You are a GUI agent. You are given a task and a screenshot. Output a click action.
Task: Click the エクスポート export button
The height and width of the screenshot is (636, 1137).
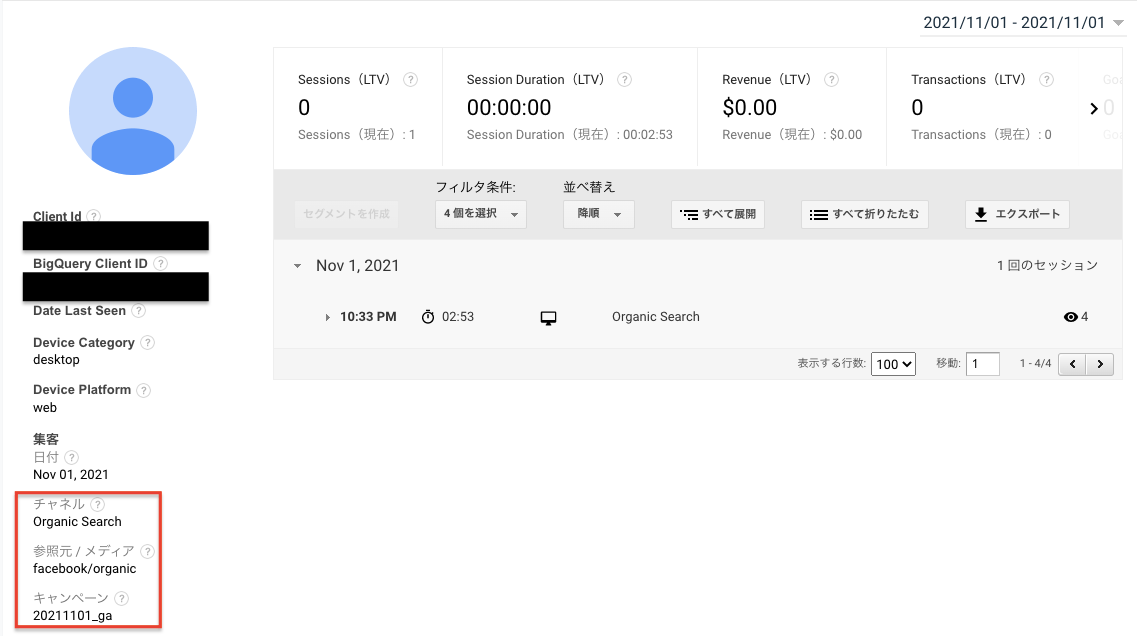[x=1017, y=214]
